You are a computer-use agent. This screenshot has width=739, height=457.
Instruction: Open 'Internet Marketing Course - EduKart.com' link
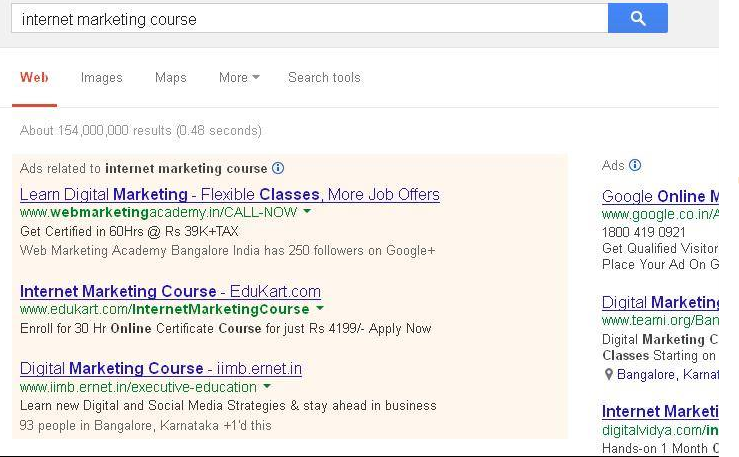pos(170,291)
